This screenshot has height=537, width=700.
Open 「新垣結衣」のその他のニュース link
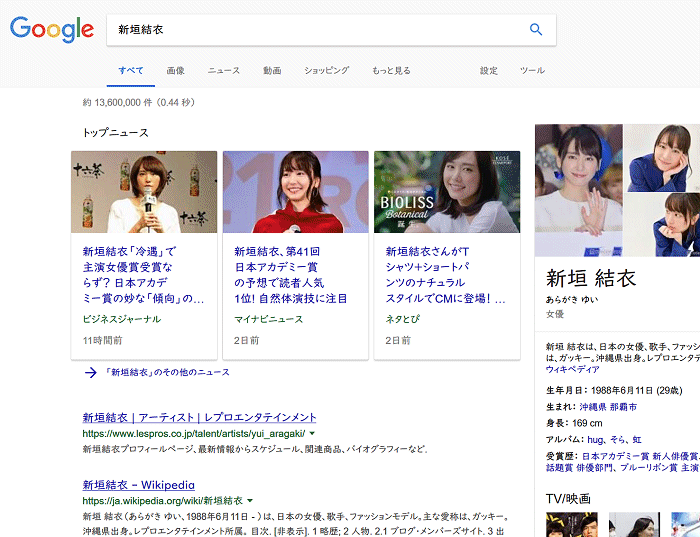click(x=167, y=372)
